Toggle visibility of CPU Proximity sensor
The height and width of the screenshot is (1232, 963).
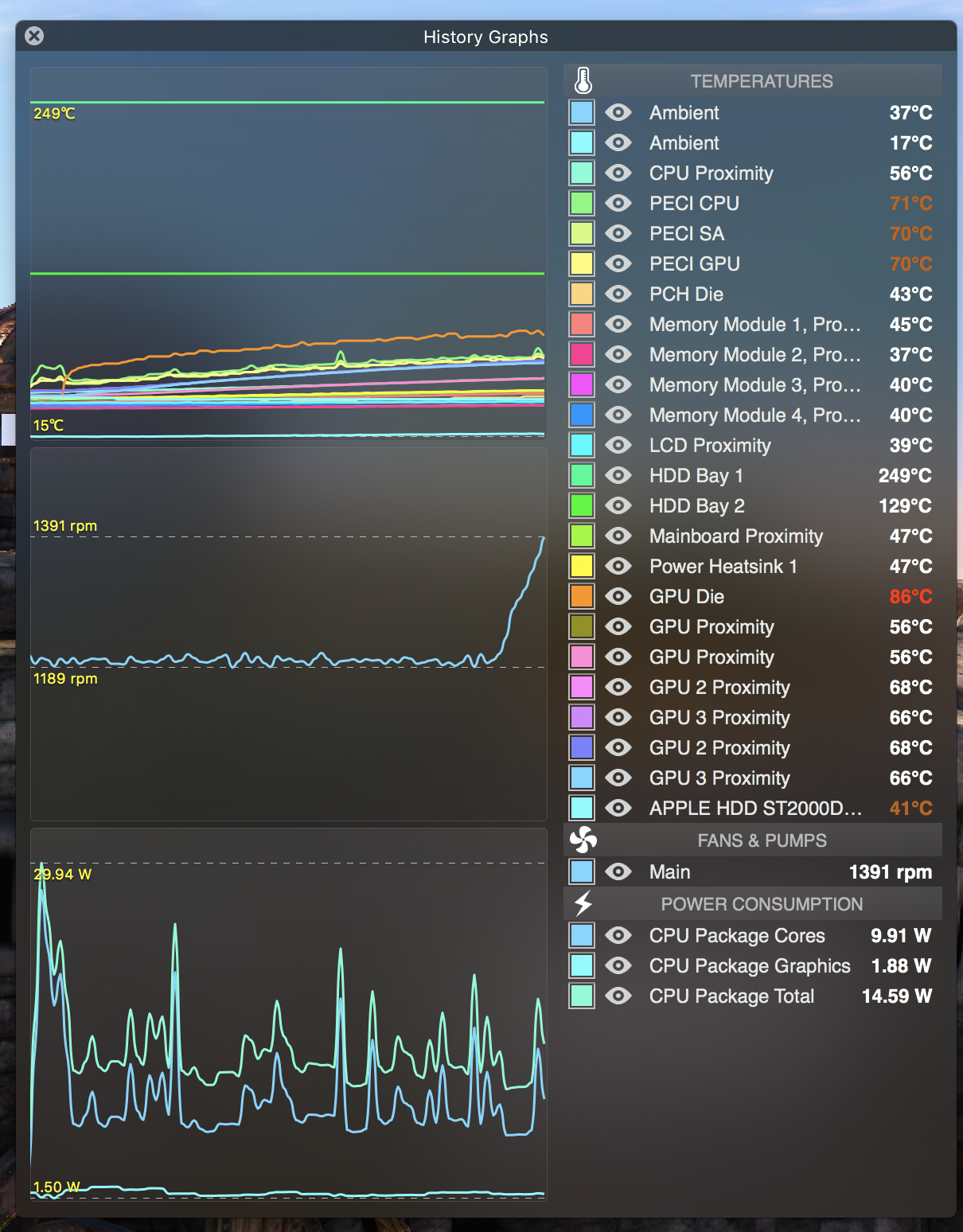tap(618, 173)
